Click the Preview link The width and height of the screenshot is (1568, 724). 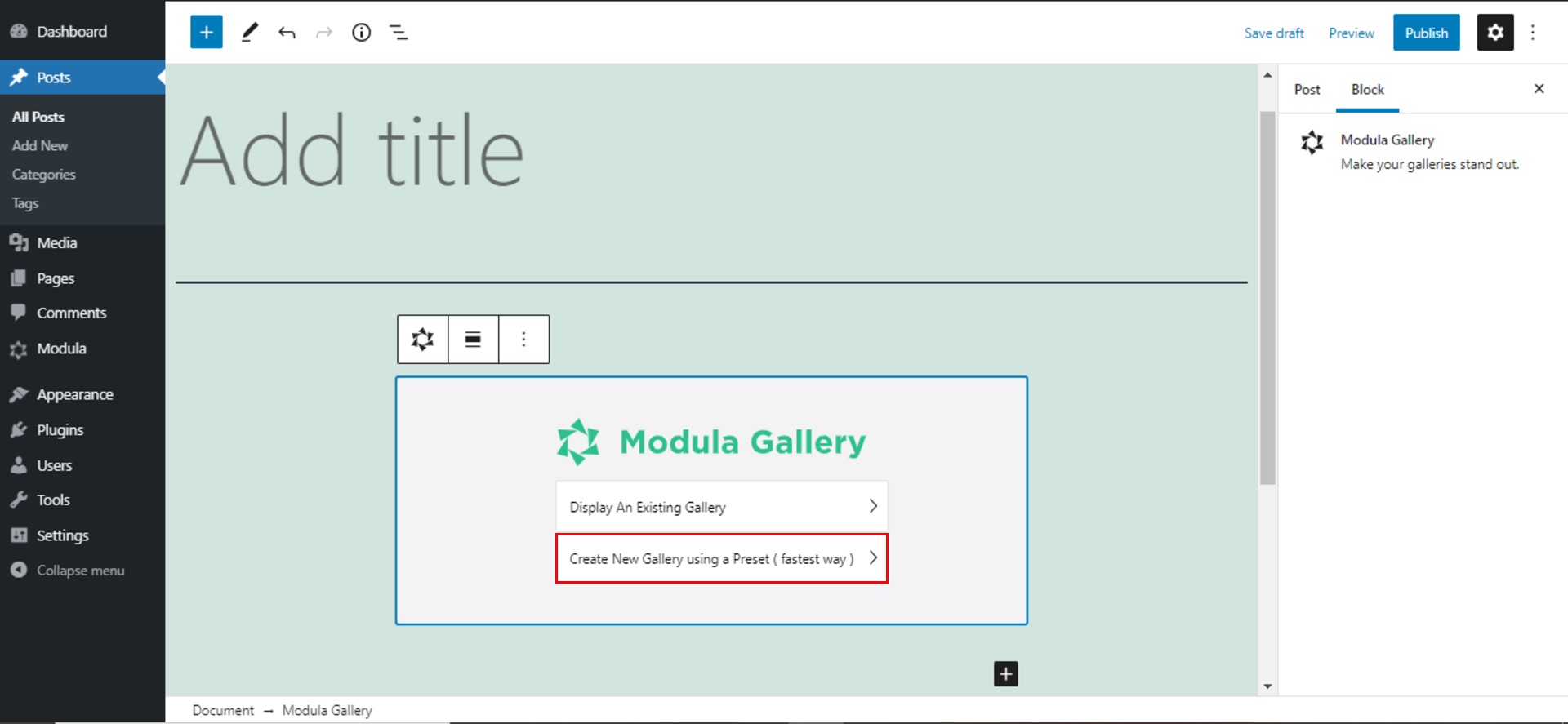pos(1352,33)
